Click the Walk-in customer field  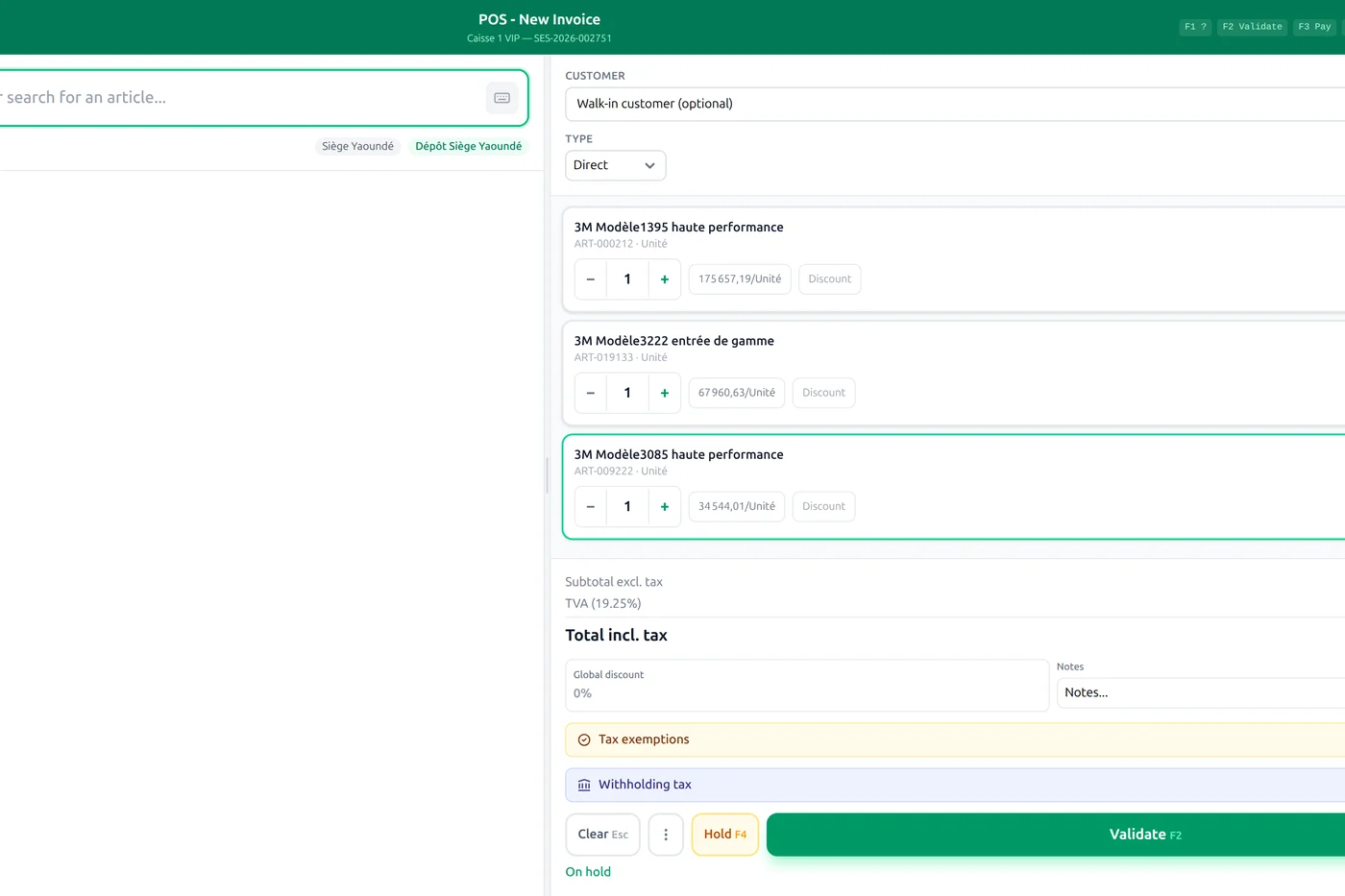[x=955, y=104]
